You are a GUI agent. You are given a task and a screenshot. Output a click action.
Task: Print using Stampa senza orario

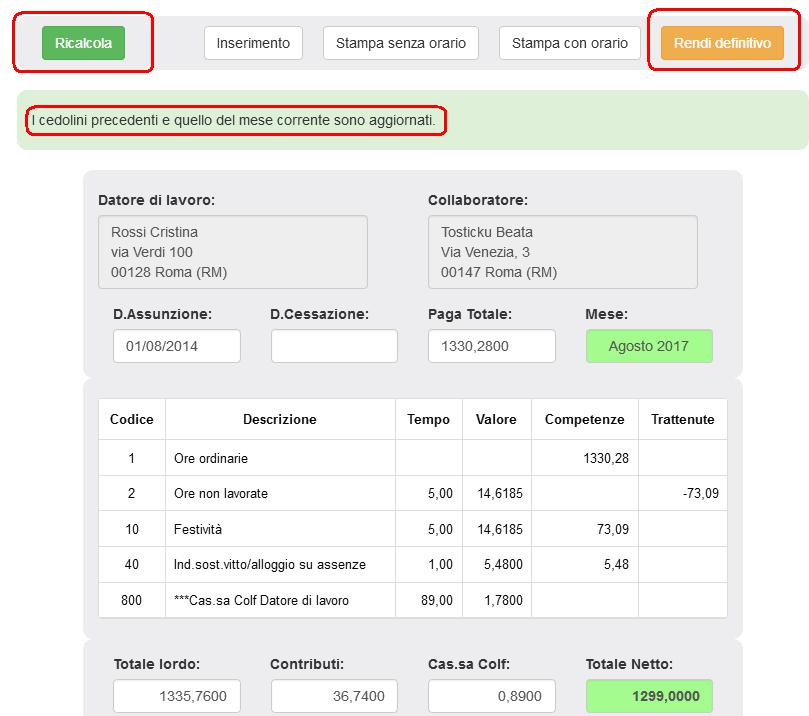click(400, 43)
